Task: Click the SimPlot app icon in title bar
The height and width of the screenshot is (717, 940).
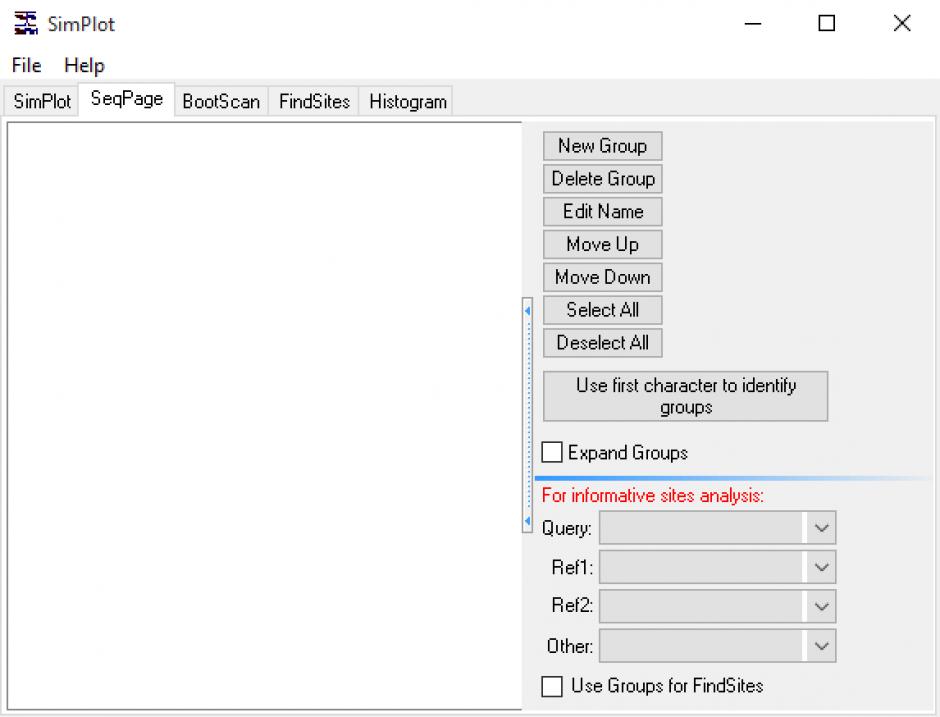Action: [x=26, y=23]
